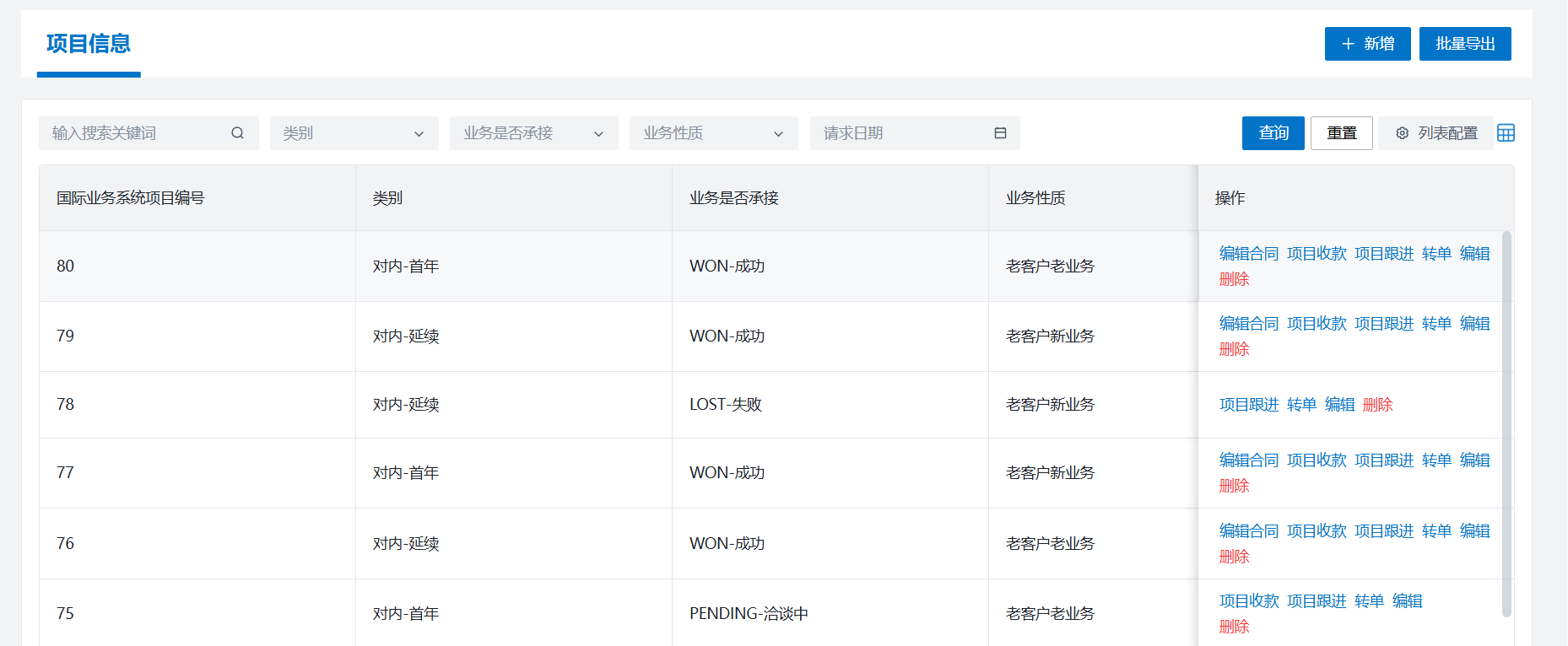1568x646 pixels.
Task: Click 转单 for project 77
Action: (1436, 460)
